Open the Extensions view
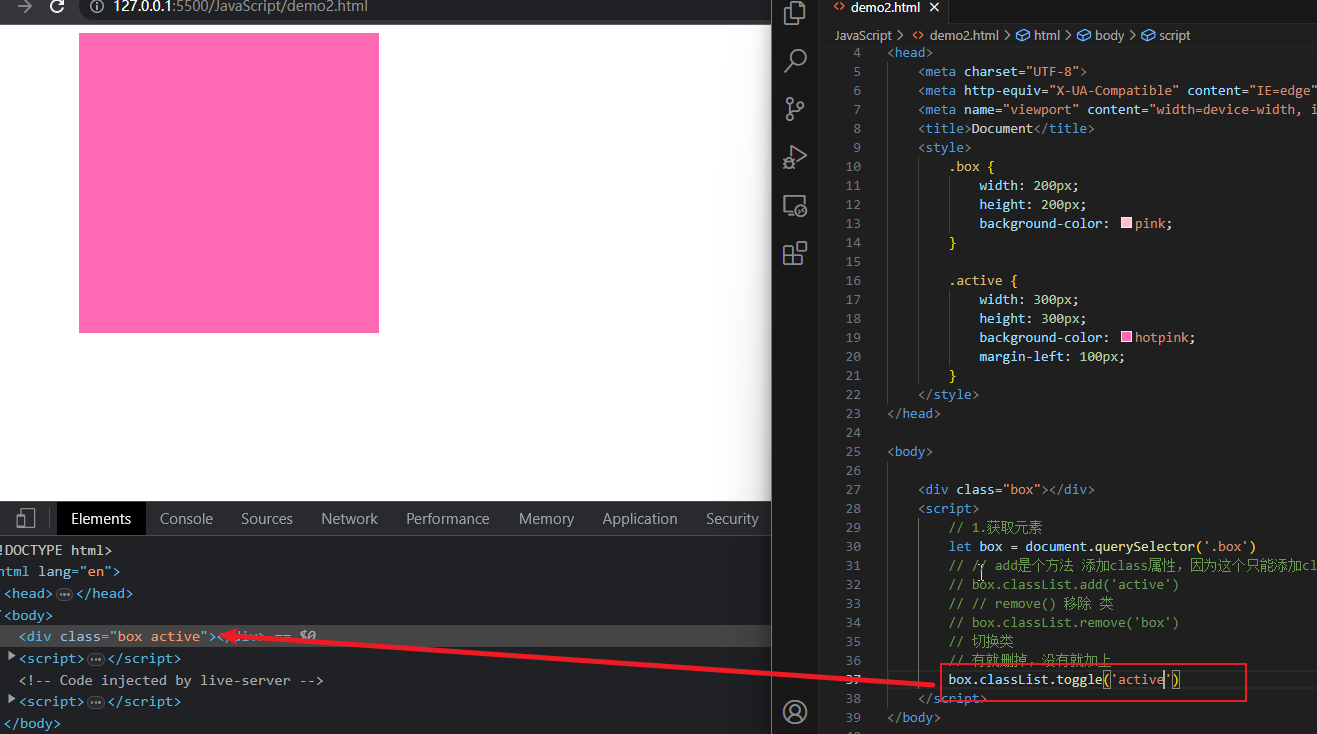Screen dimensions: 1317x734 [x=795, y=254]
